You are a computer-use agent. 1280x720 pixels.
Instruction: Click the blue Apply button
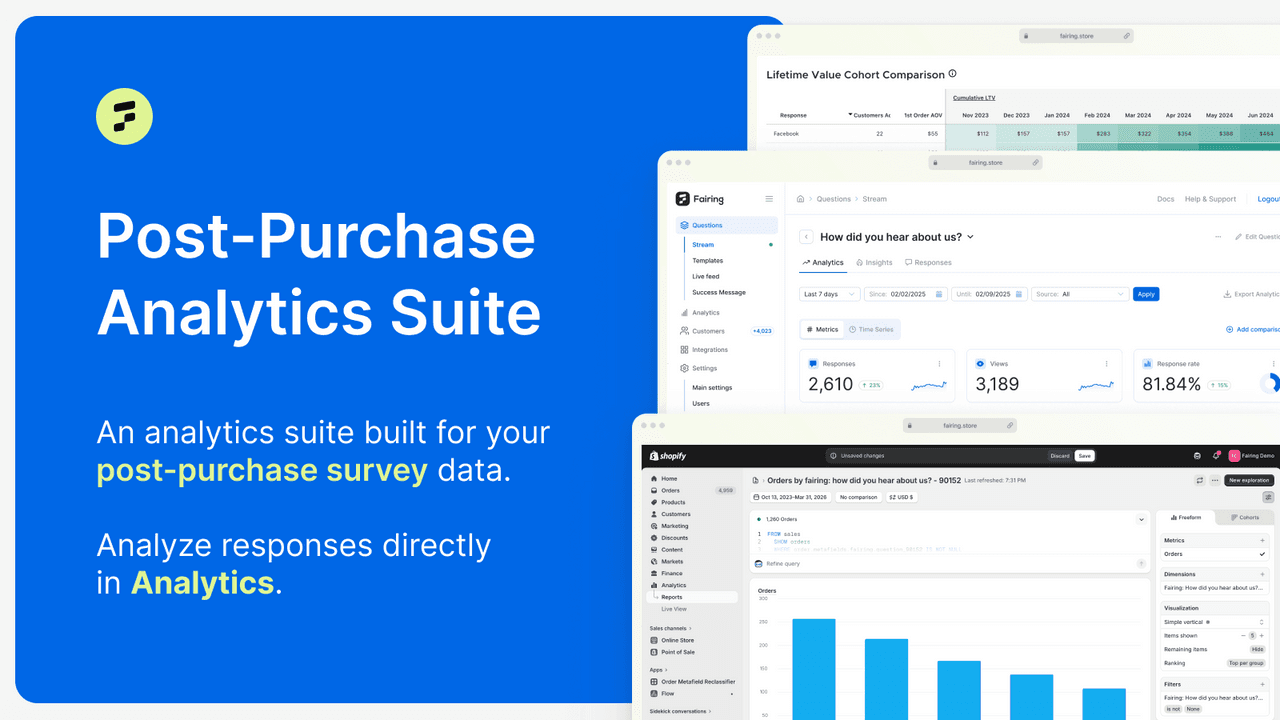point(1146,294)
